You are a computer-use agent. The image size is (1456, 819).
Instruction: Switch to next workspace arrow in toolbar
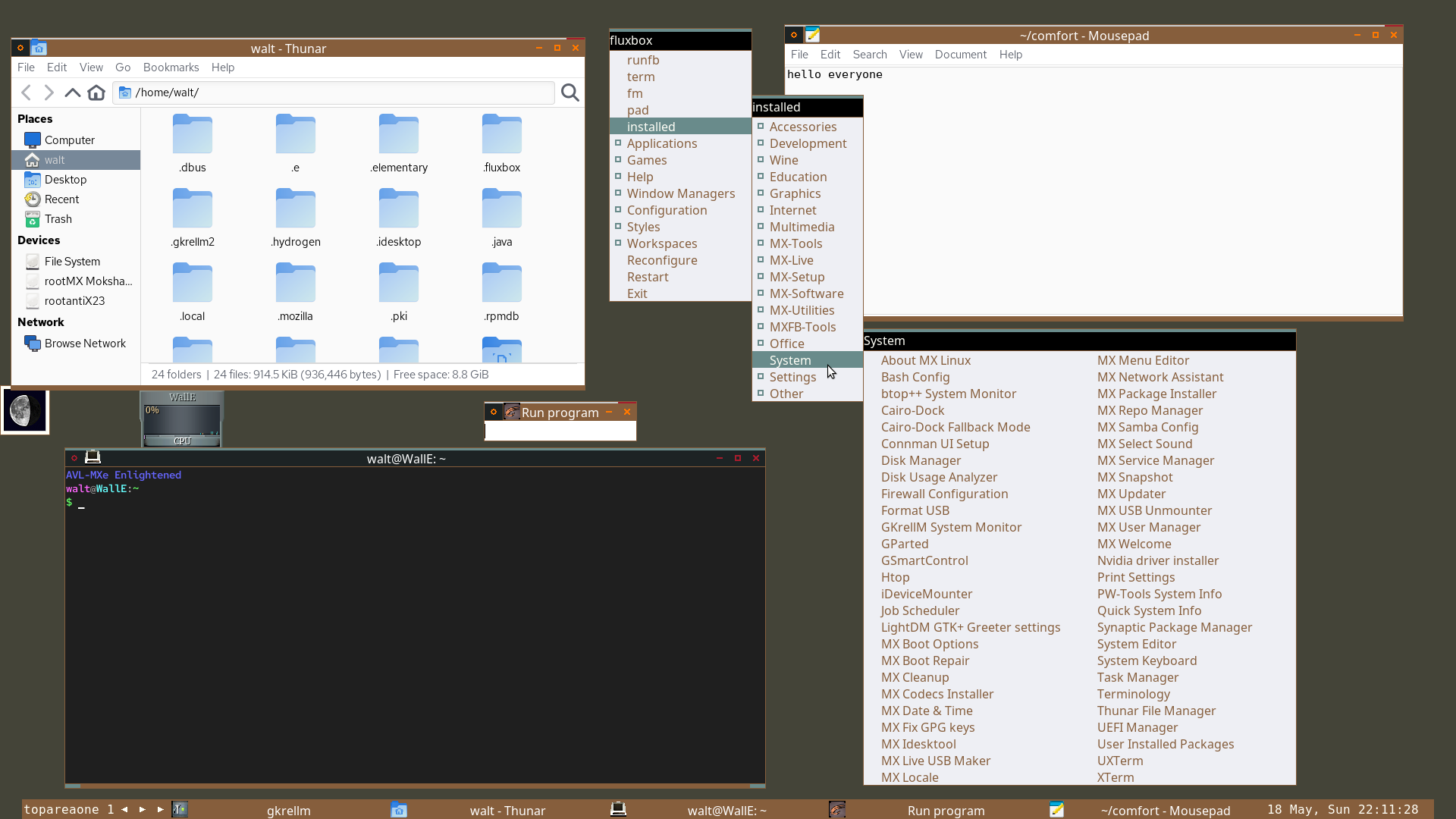143,810
